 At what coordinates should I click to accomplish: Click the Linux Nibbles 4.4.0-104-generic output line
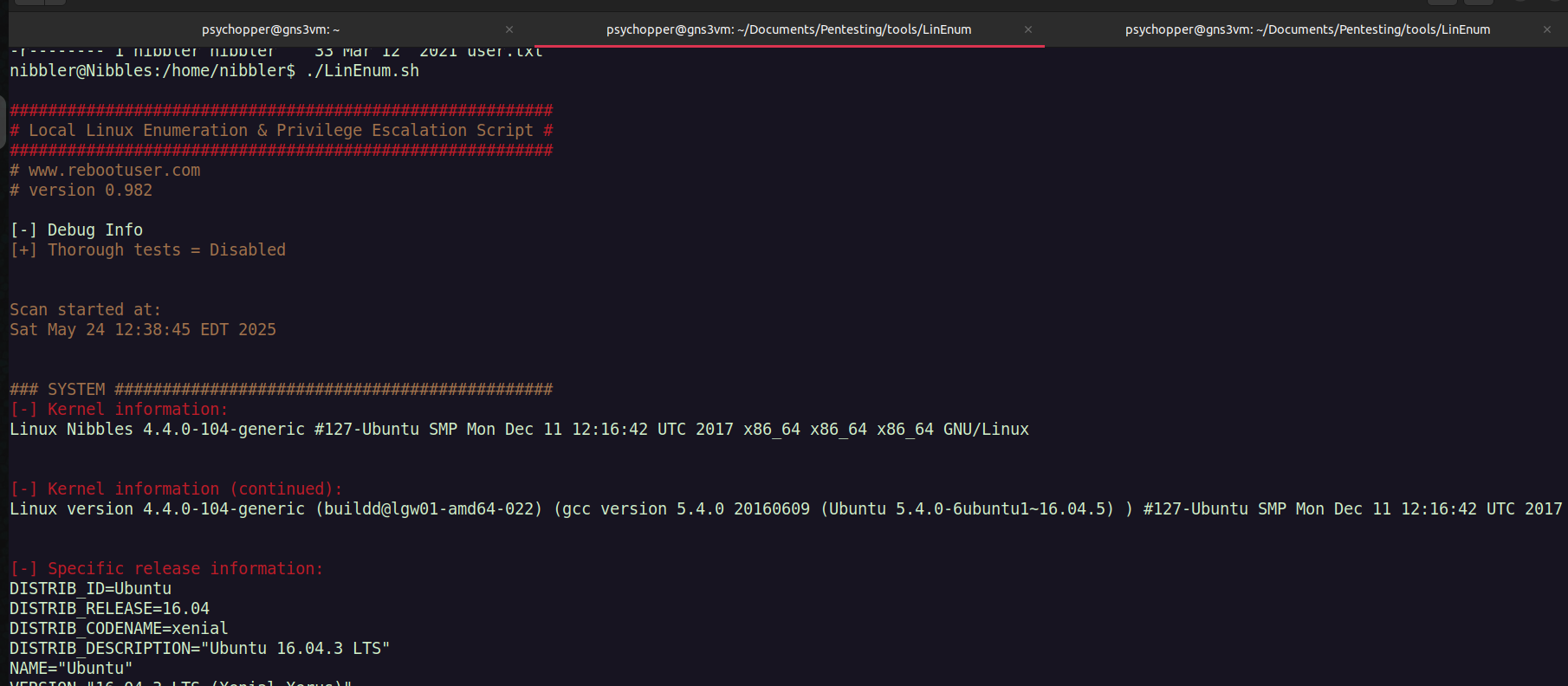pyautogui.click(x=519, y=430)
